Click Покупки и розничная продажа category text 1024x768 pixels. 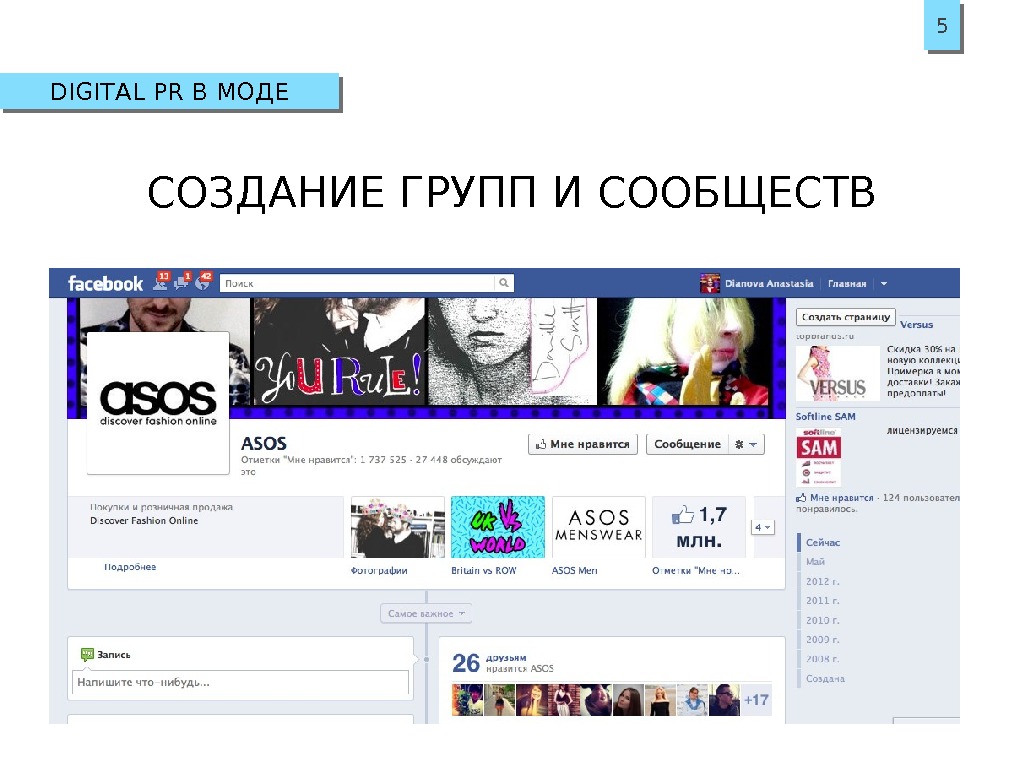click(x=161, y=507)
